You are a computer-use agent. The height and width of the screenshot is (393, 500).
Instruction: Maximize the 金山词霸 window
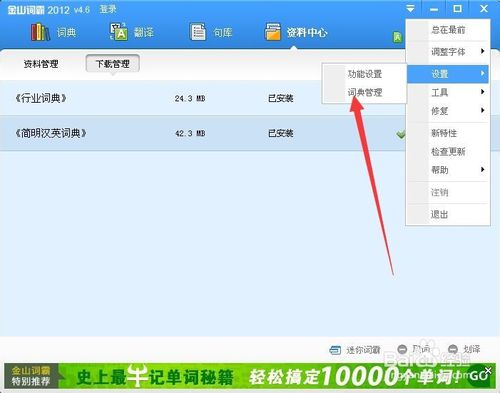point(458,9)
